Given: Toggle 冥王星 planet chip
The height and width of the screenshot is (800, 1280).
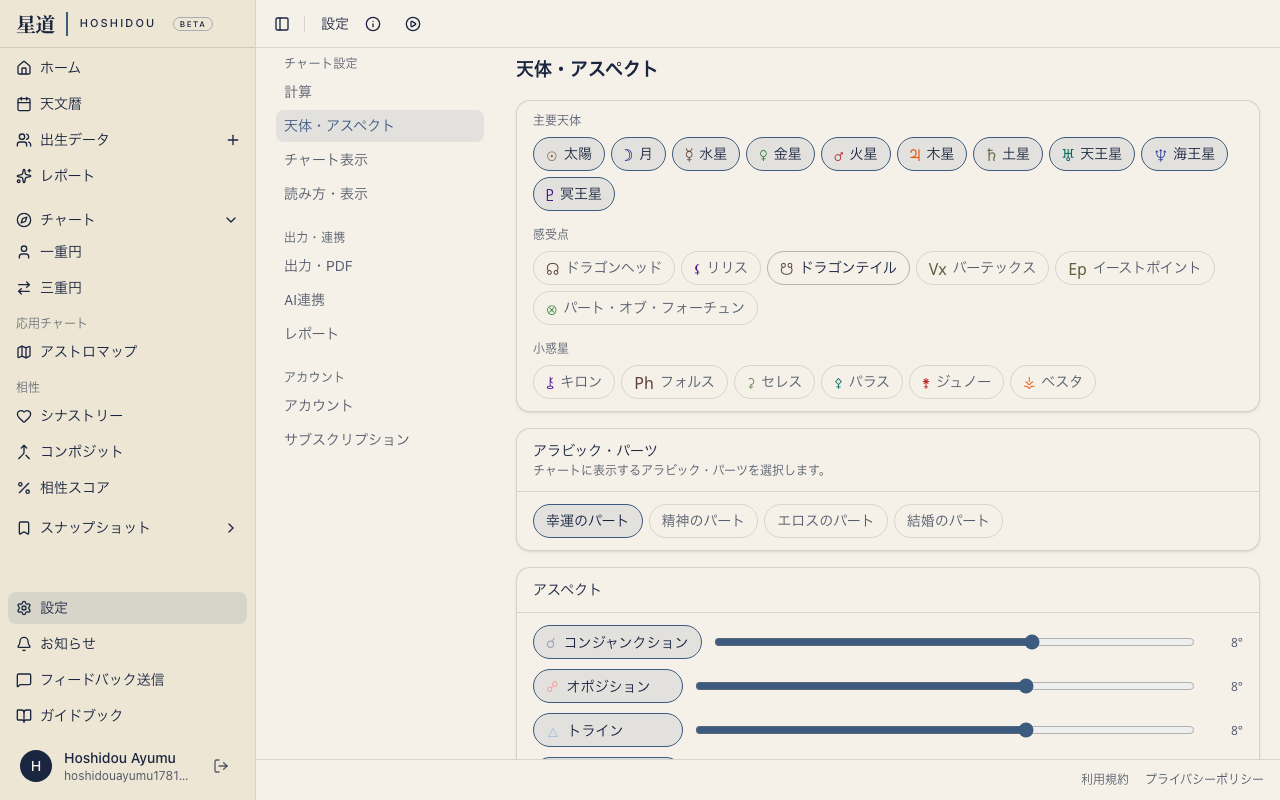Looking at the screenshot, I should pyautogui.click(x=574, y=194).
